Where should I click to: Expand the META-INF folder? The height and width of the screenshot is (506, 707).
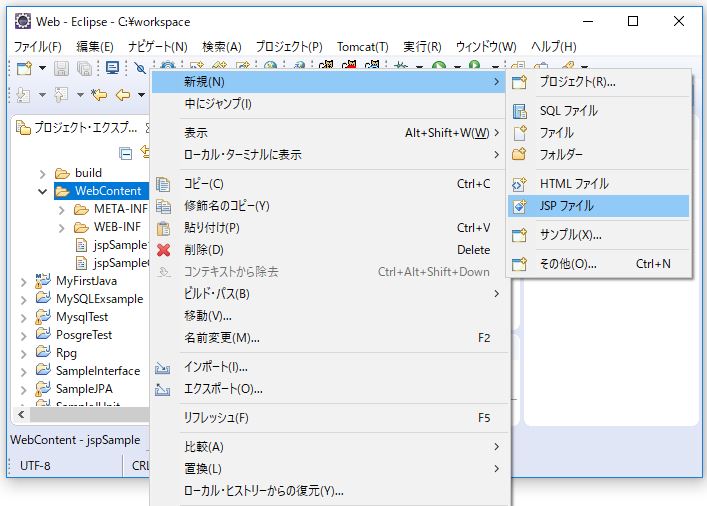click(62, 210)
